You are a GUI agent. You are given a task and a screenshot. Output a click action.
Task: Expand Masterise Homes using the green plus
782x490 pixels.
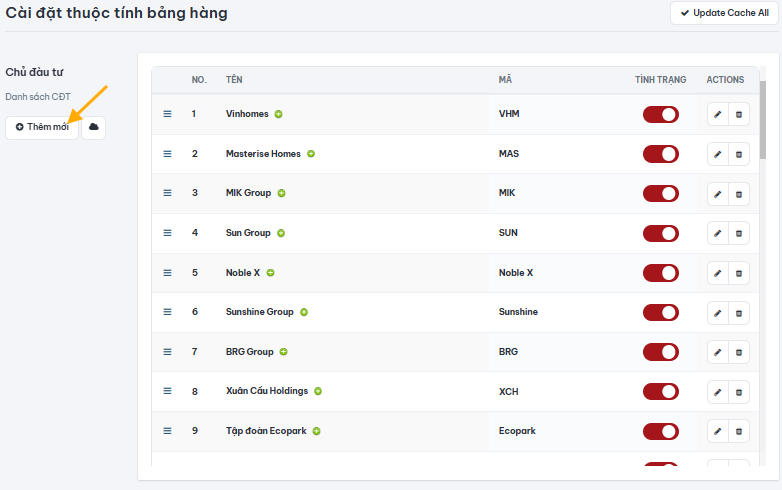point(311,154)
